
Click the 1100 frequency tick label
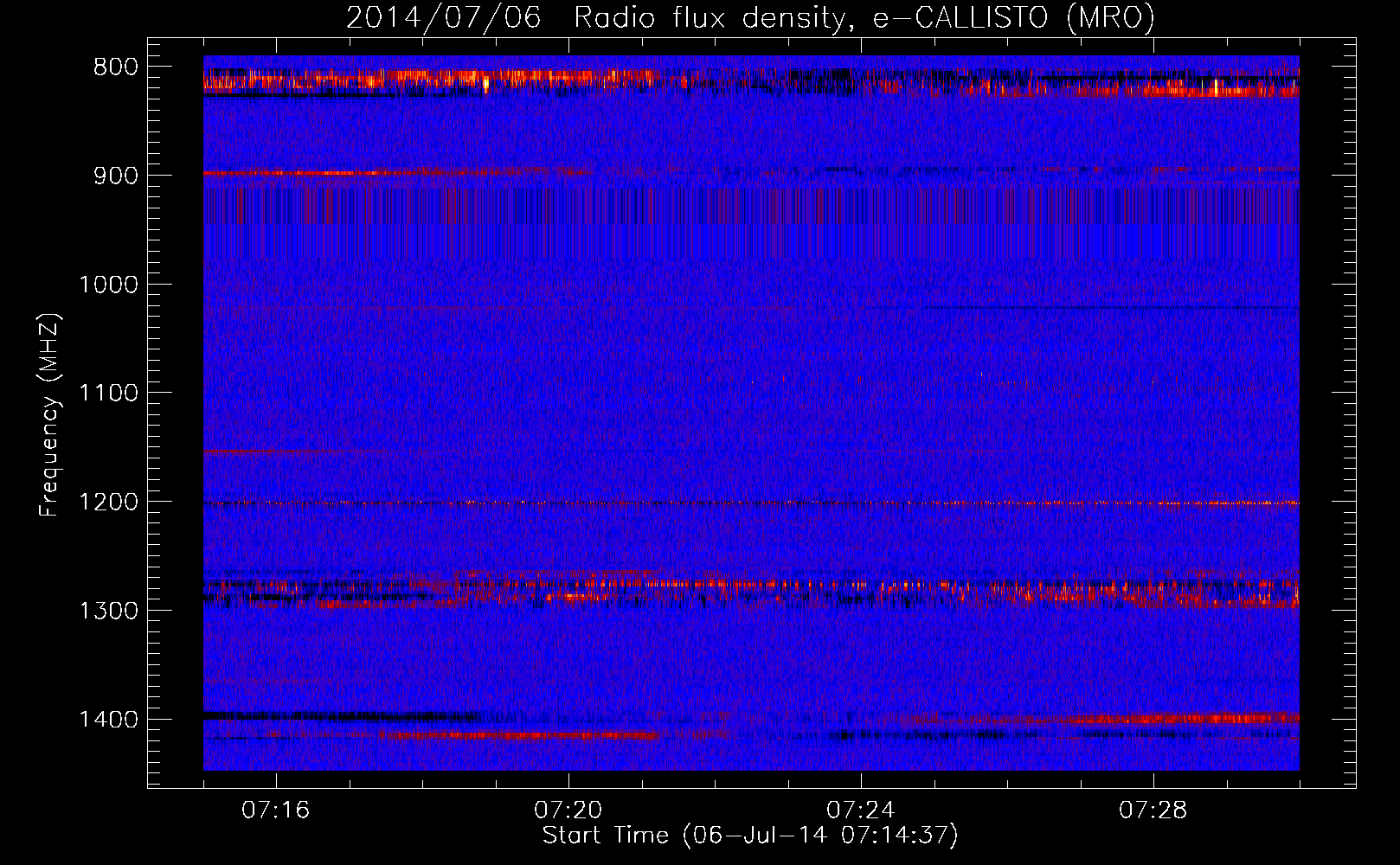pos(108,394)
